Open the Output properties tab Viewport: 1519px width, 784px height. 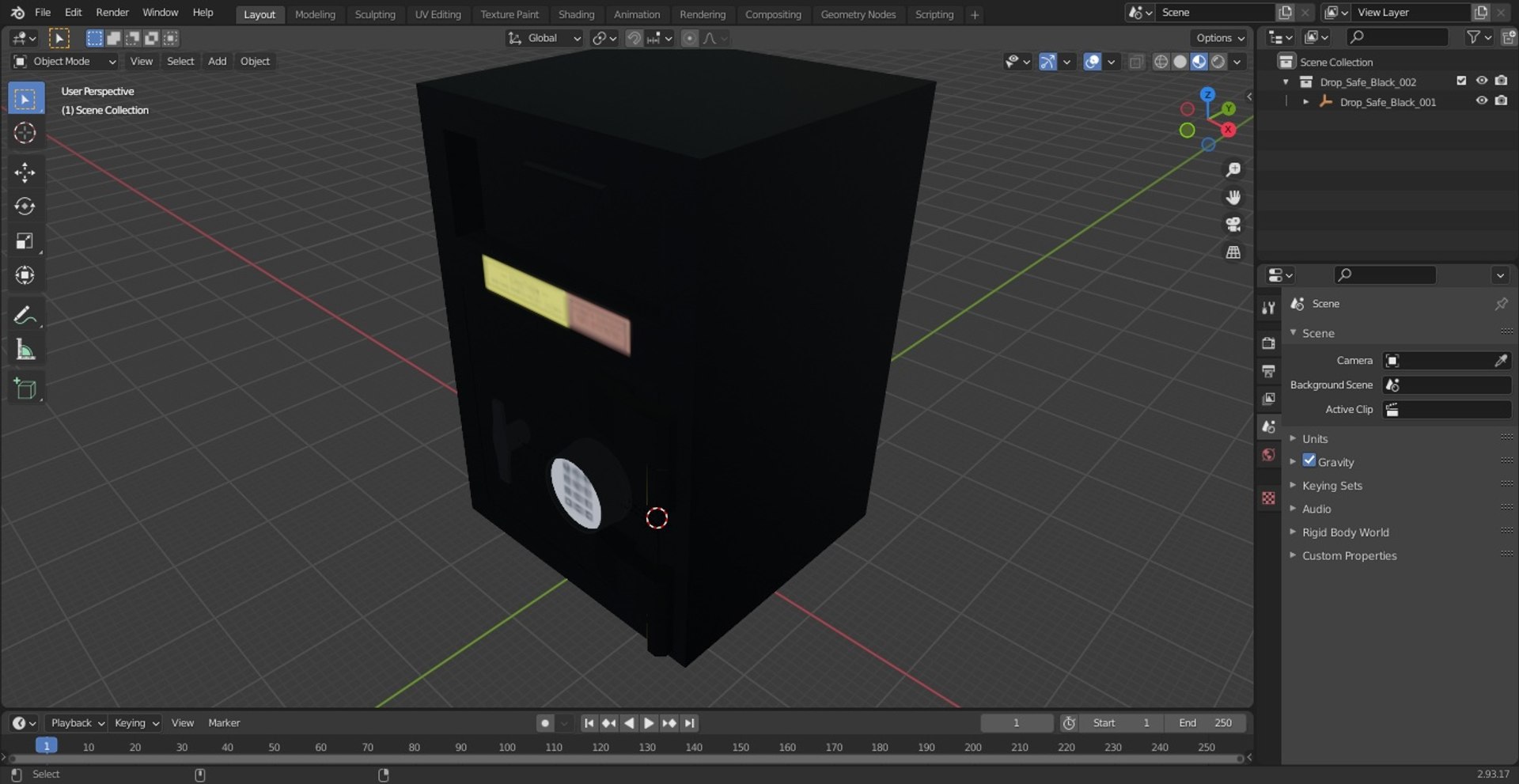(x=1268, y=371)
